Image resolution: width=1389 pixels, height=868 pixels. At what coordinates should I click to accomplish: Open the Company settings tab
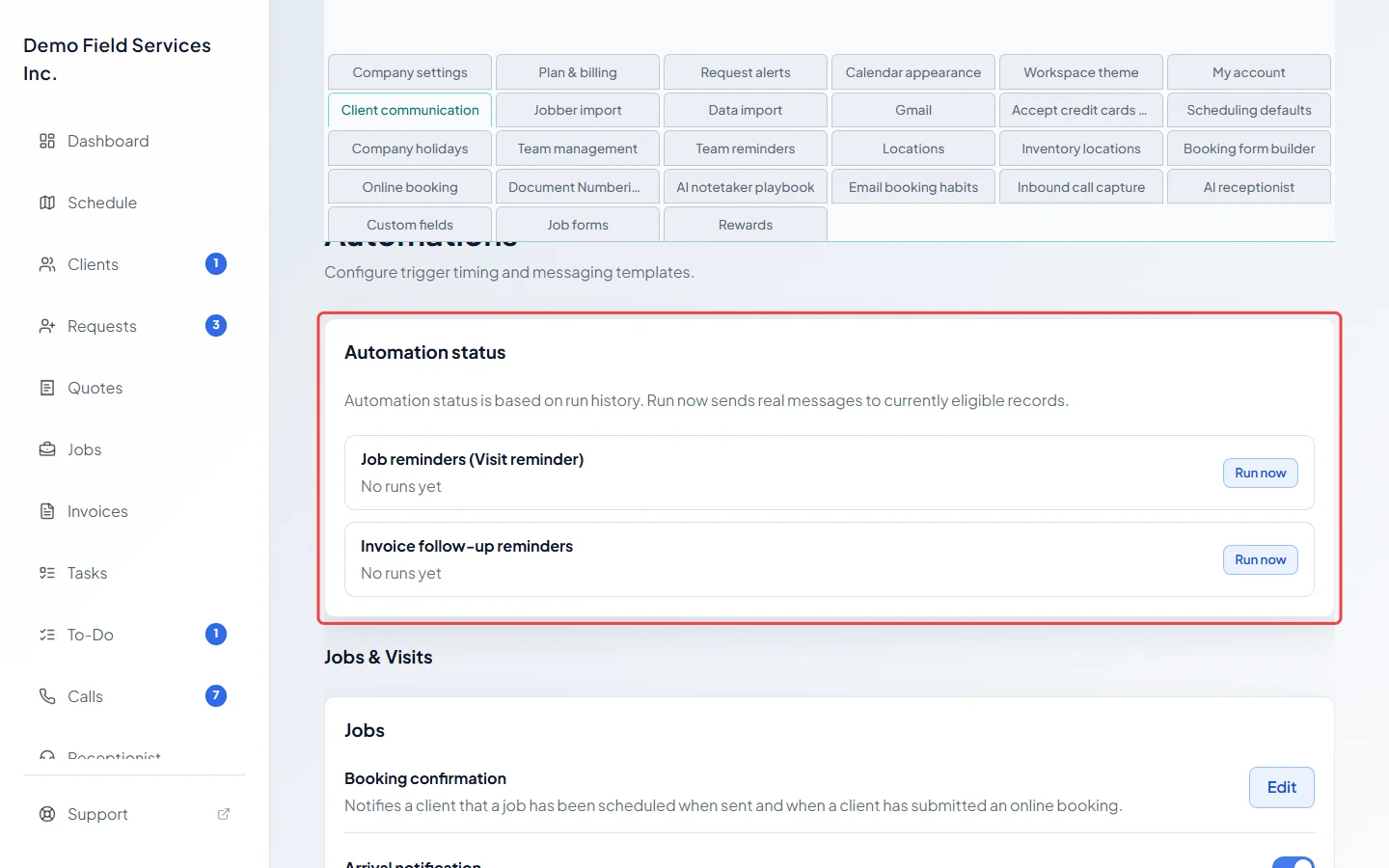[x=410, y=72]
